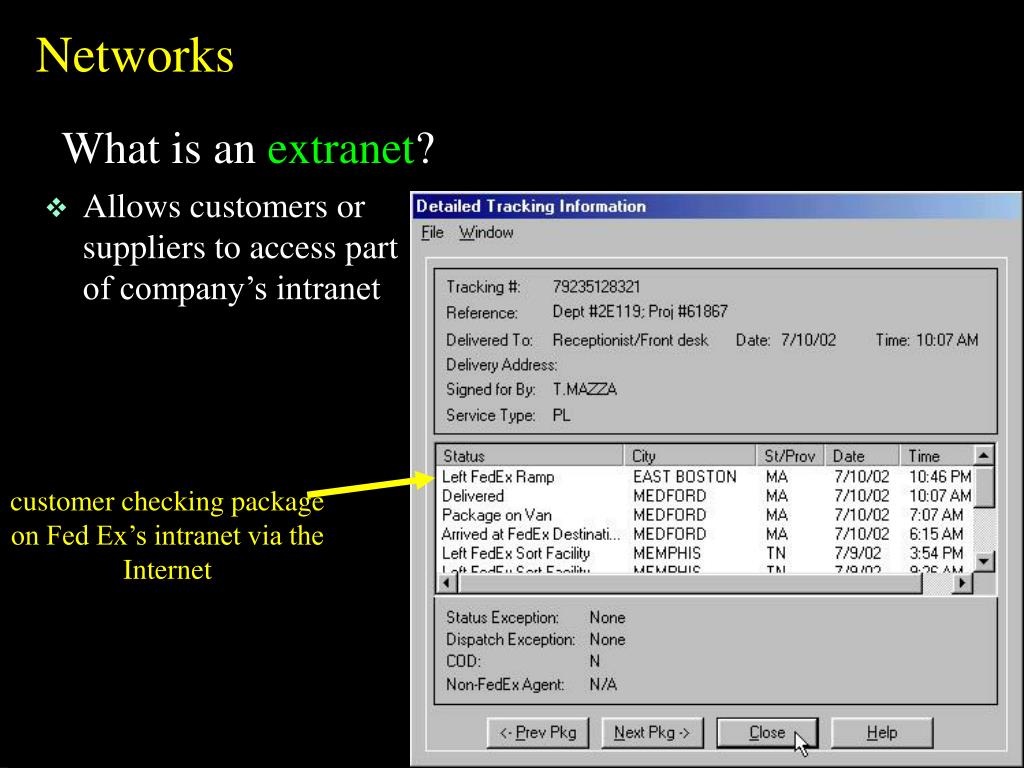Click the Non-FedEx Agent N/A value
The width and height of the screenshot is (1024, 768).
coord(603,684)
